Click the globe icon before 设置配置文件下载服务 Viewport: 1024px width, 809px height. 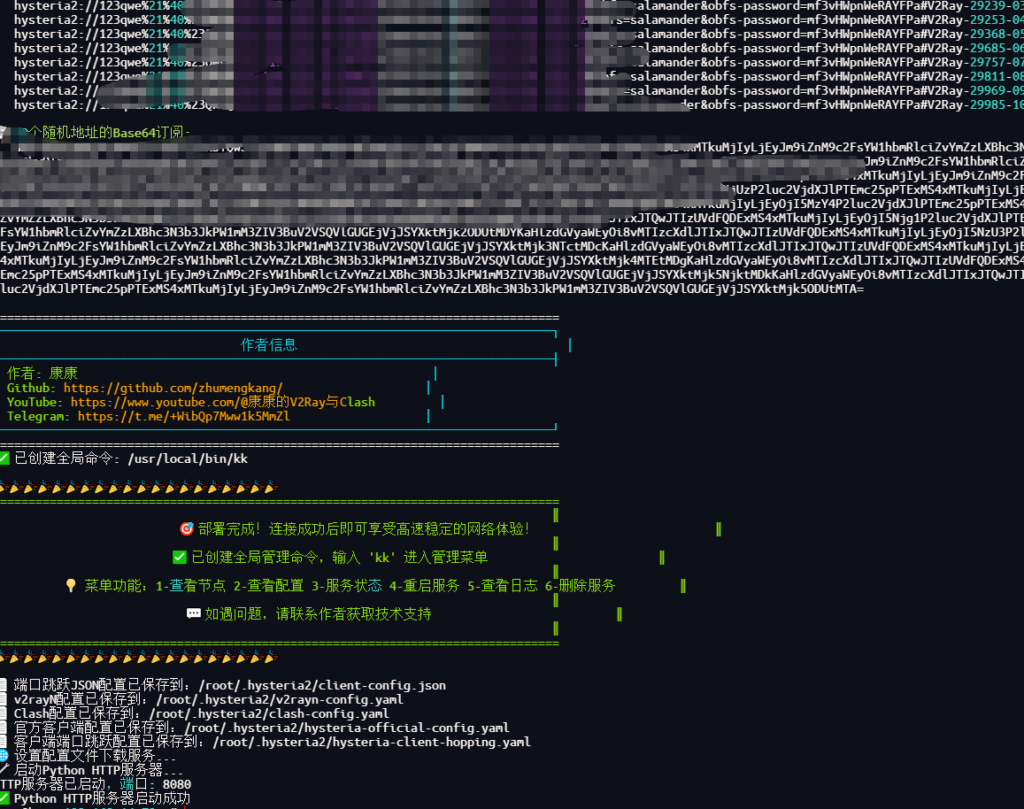[x=4, y=756]
